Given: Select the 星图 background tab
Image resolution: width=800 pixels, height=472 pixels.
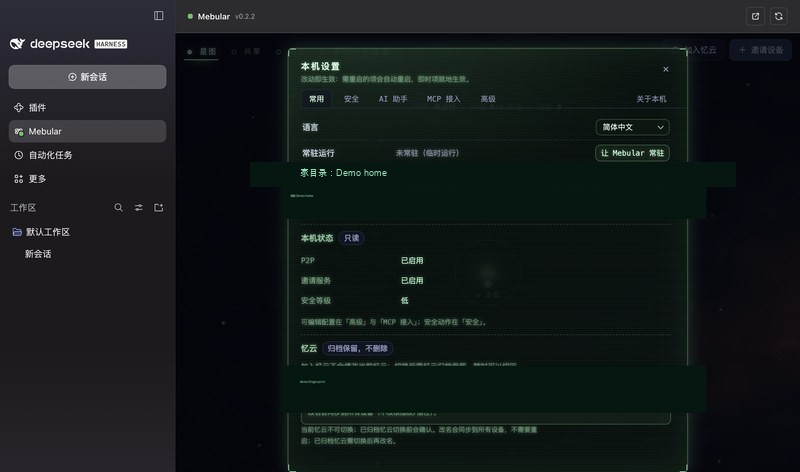Looking at the screenshot, I should [203, 52].
